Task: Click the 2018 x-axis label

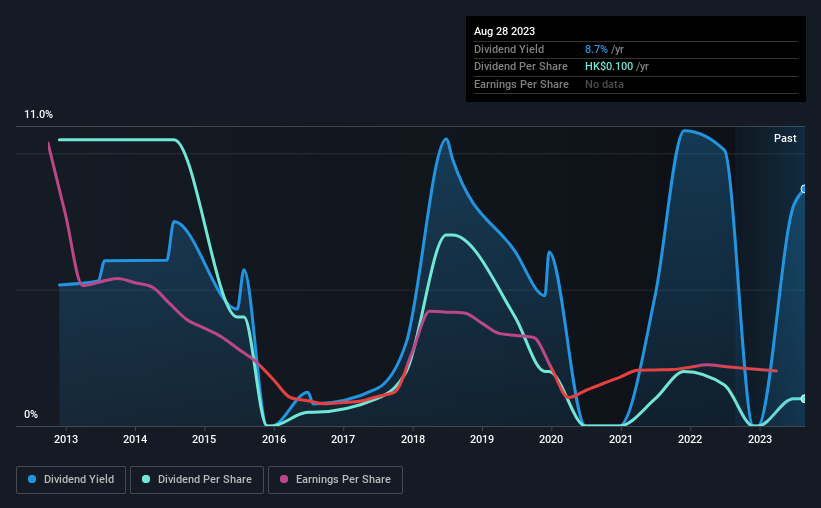Action: (x=413, y=439)
